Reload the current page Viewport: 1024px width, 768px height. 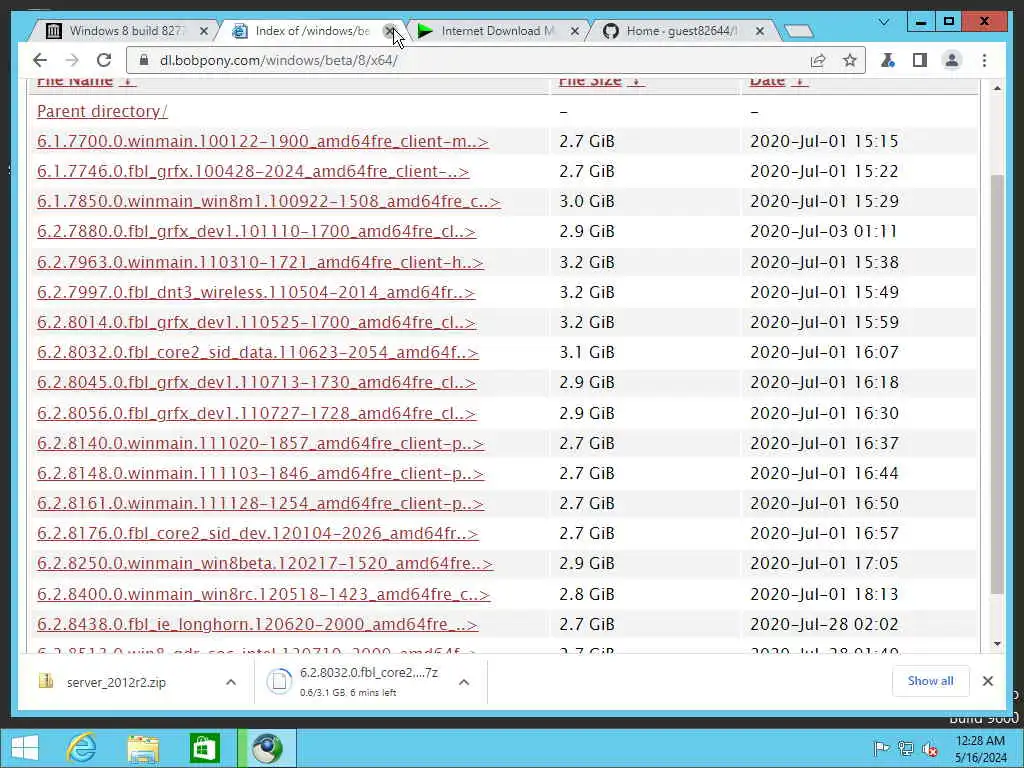[104, 60]
